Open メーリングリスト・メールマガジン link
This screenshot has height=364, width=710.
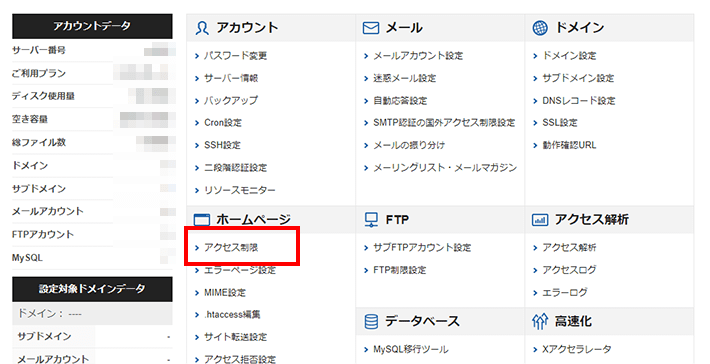(445, 168)
